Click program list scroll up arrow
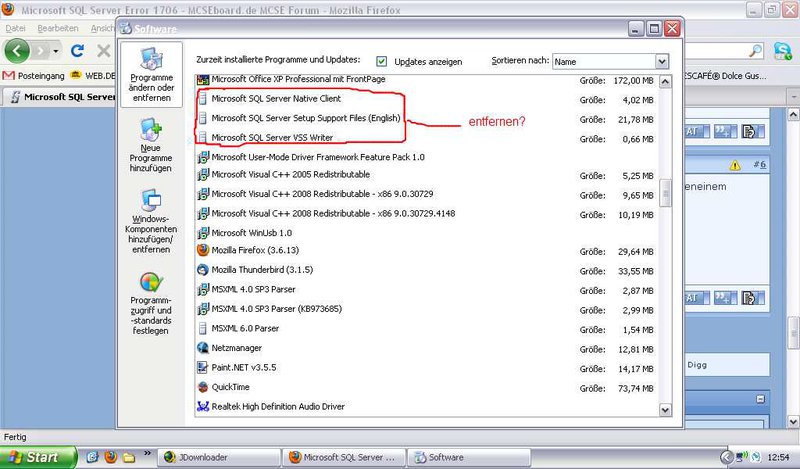800x469 pixels. pos(665,82)
